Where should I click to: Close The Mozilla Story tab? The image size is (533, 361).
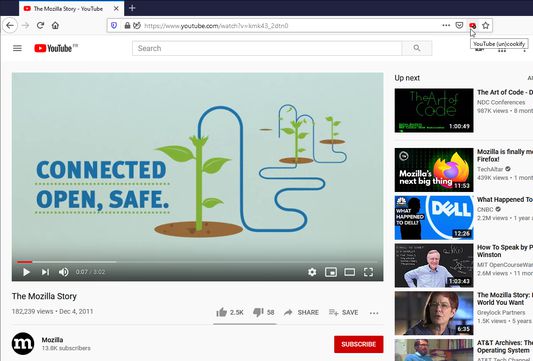click(x=116, y=8)
